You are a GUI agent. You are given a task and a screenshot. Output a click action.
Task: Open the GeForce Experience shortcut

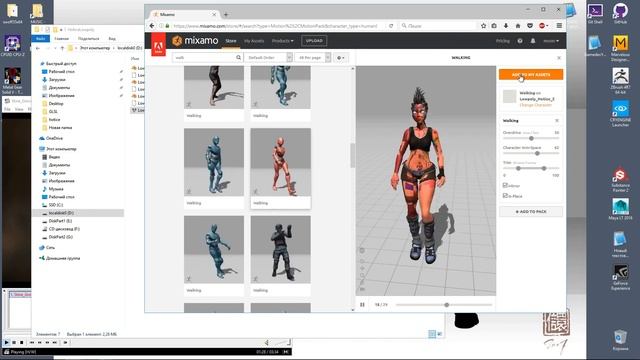(620, 278)
